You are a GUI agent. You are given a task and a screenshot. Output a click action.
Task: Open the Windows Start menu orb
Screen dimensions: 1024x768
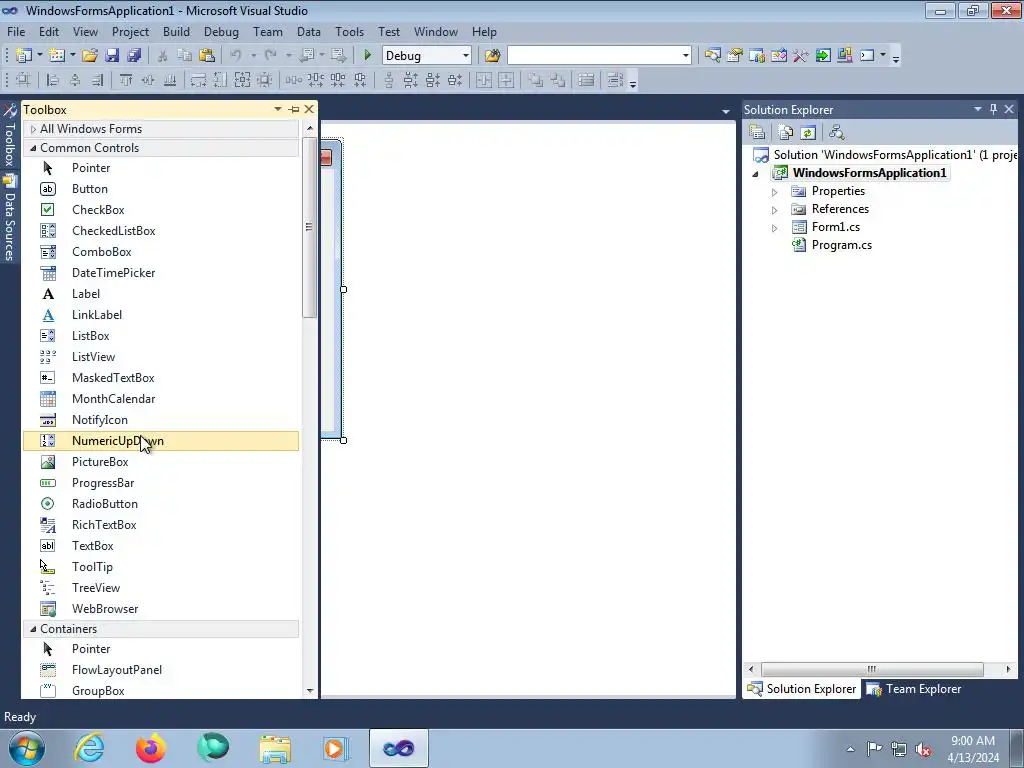(x=26, y=748)
